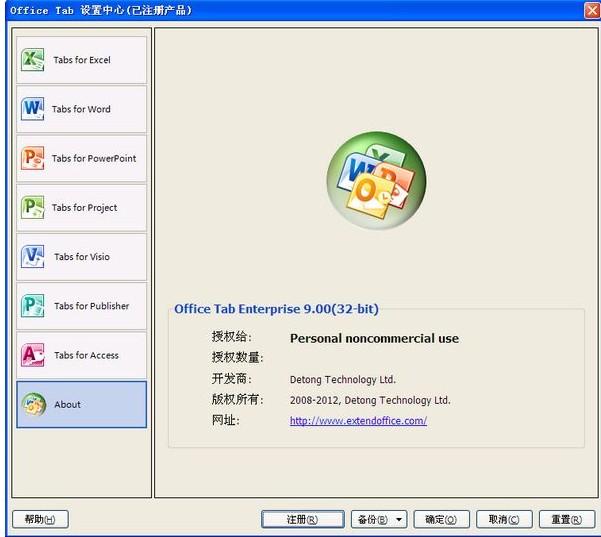Select Tabs for Access label
Screen dimensions: 601x537
(87, 355)
